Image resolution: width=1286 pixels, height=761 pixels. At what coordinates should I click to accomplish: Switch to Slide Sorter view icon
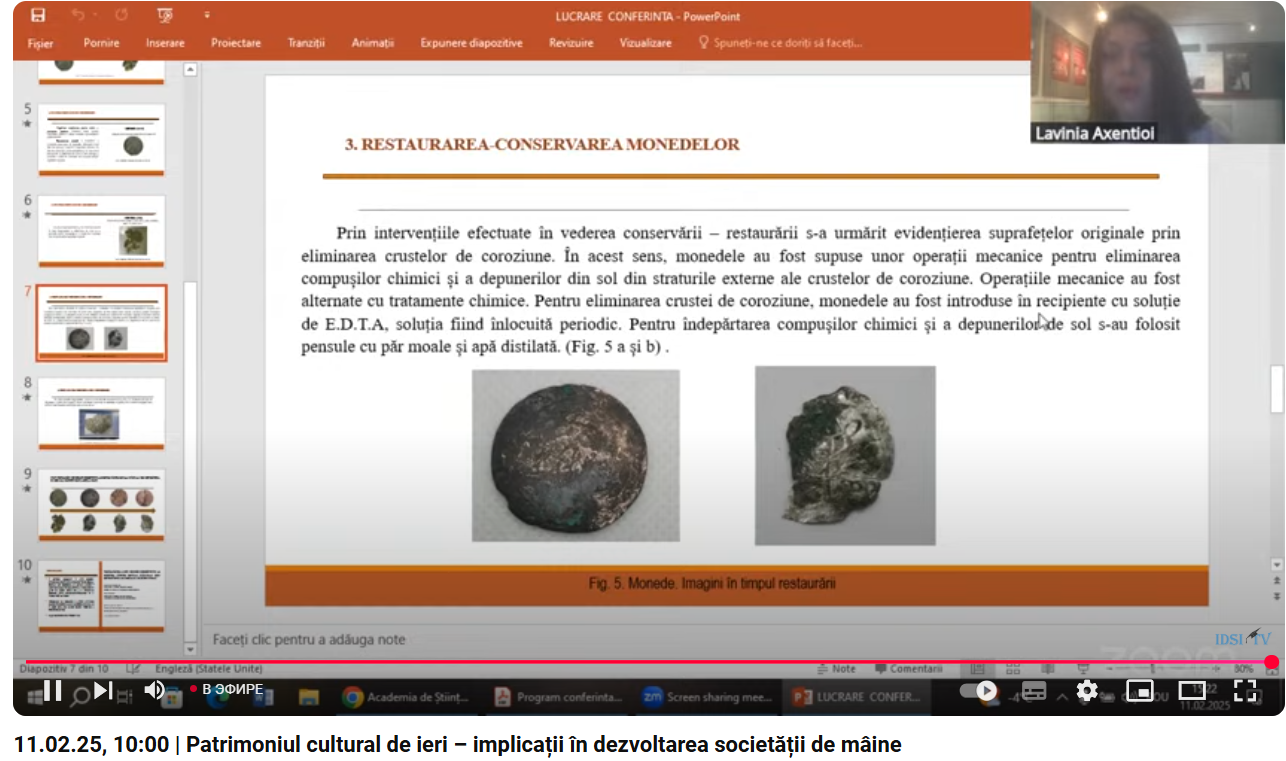1012,668
